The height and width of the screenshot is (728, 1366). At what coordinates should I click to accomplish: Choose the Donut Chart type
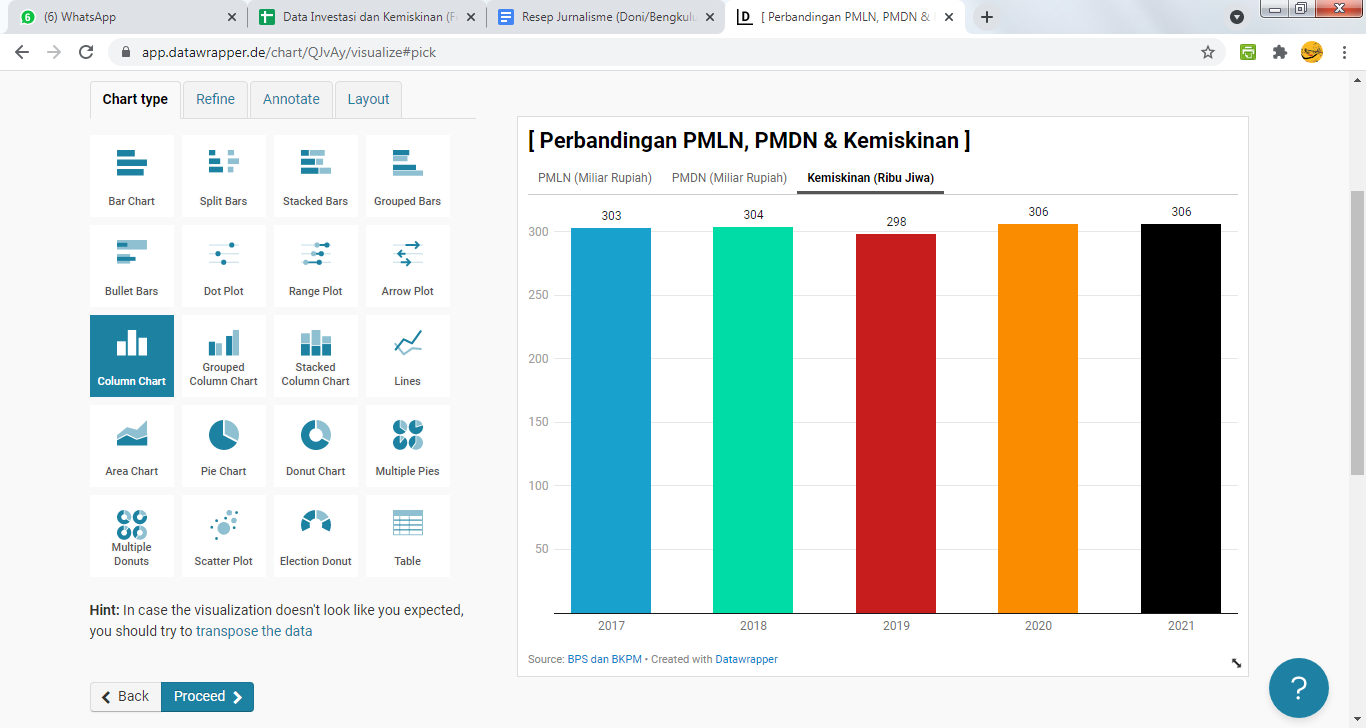(315, 446)
